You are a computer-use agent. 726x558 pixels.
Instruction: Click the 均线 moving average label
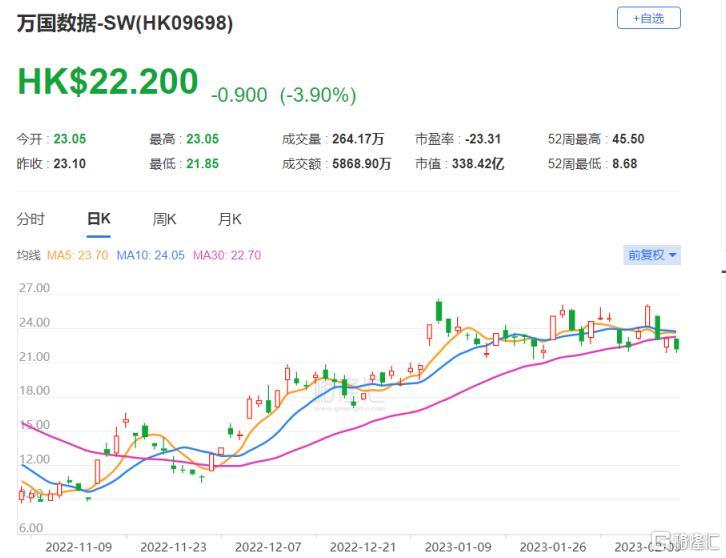pyautogui.click(x=29, y=255)
